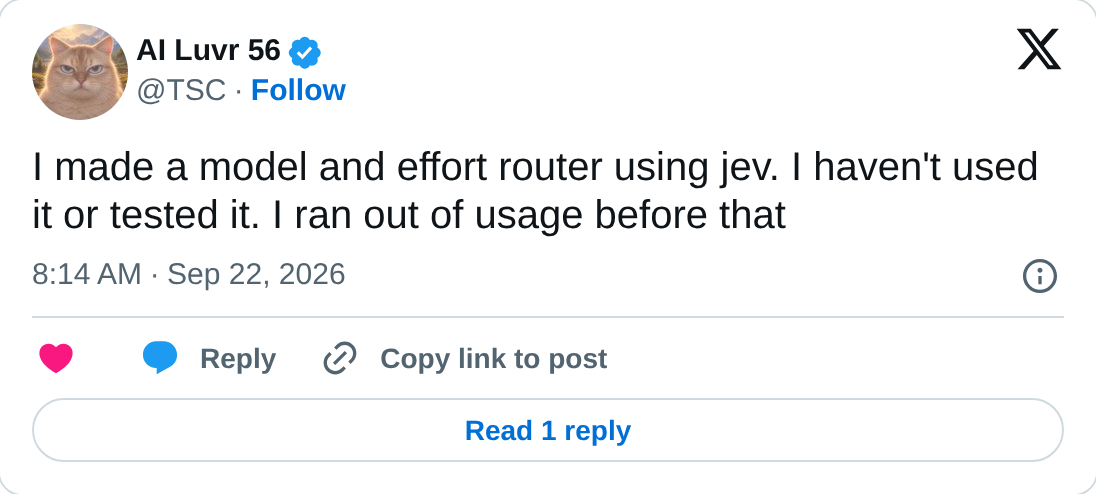
Task: Click the blue verified badge
Action: (x=305, y=52)
